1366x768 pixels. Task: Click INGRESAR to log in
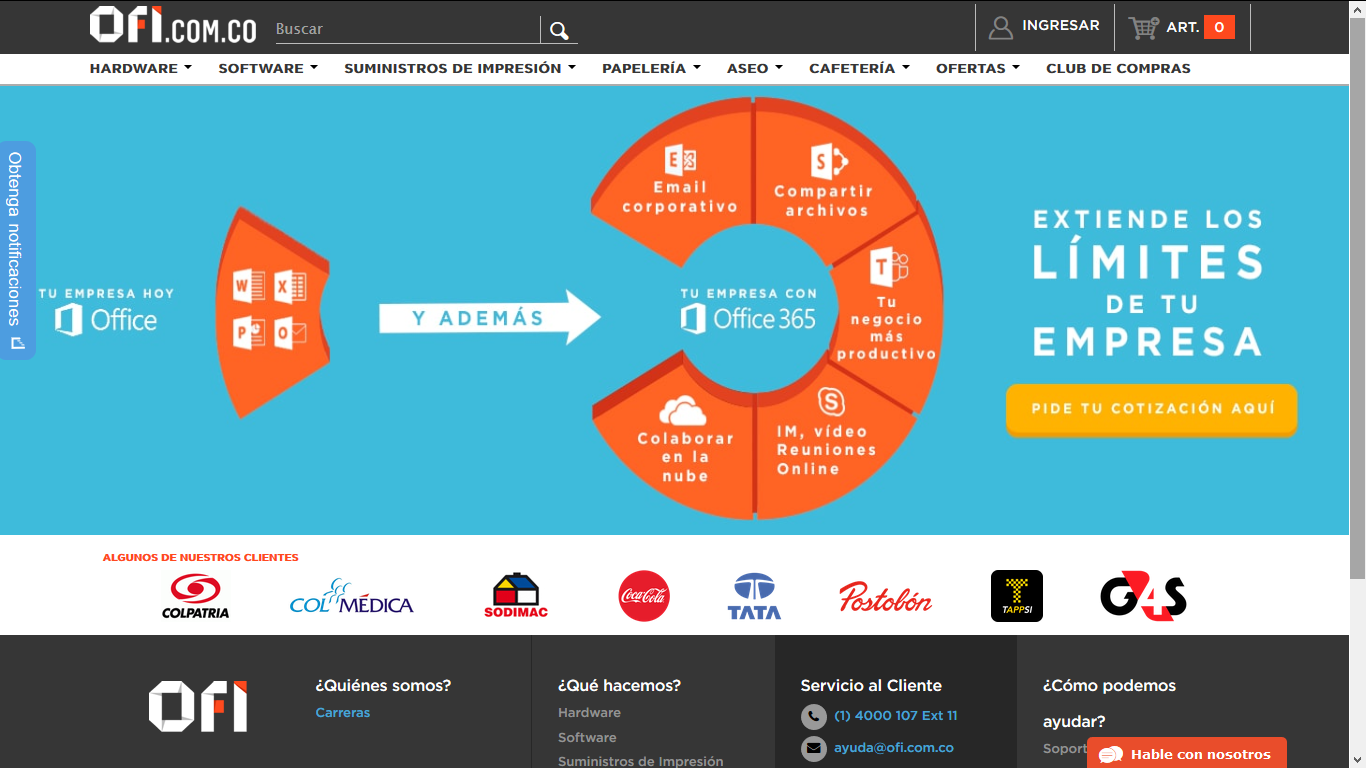[1060, 26]
